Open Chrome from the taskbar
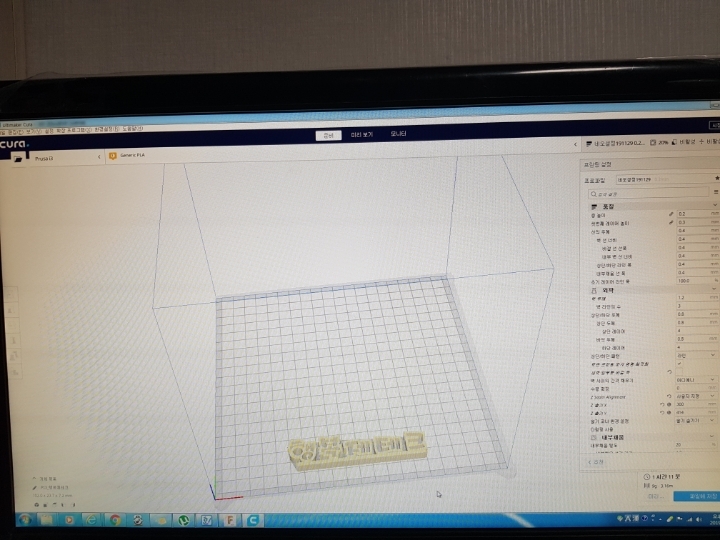720x540 pixels. [x=115, y=520]
